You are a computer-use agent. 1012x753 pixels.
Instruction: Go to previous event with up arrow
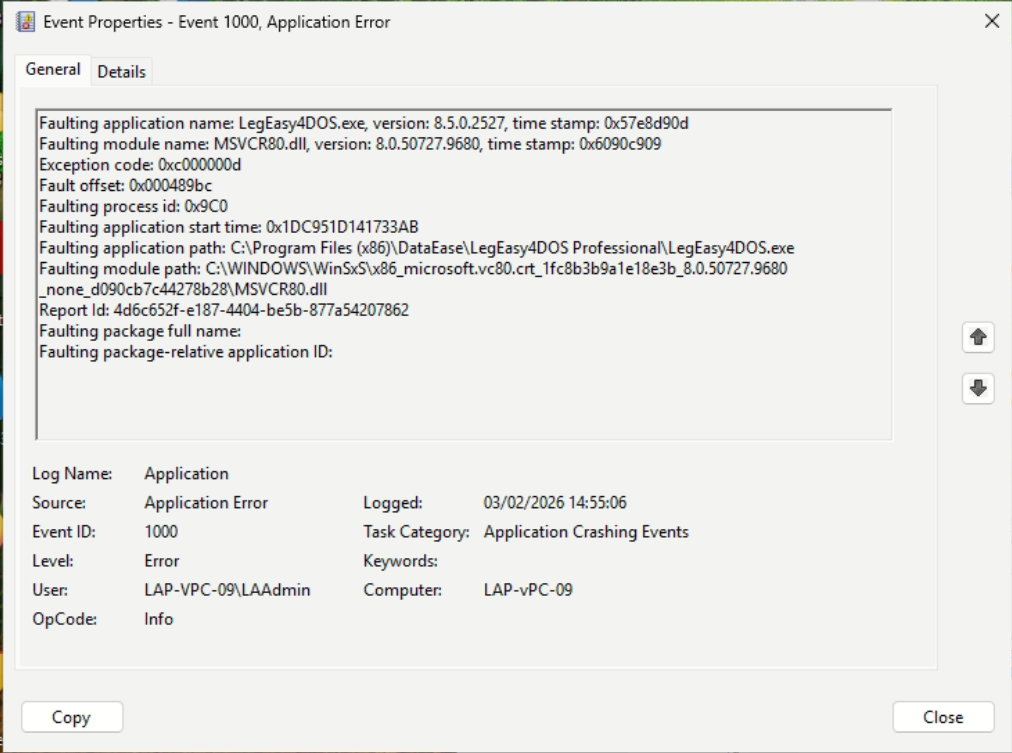978,338
